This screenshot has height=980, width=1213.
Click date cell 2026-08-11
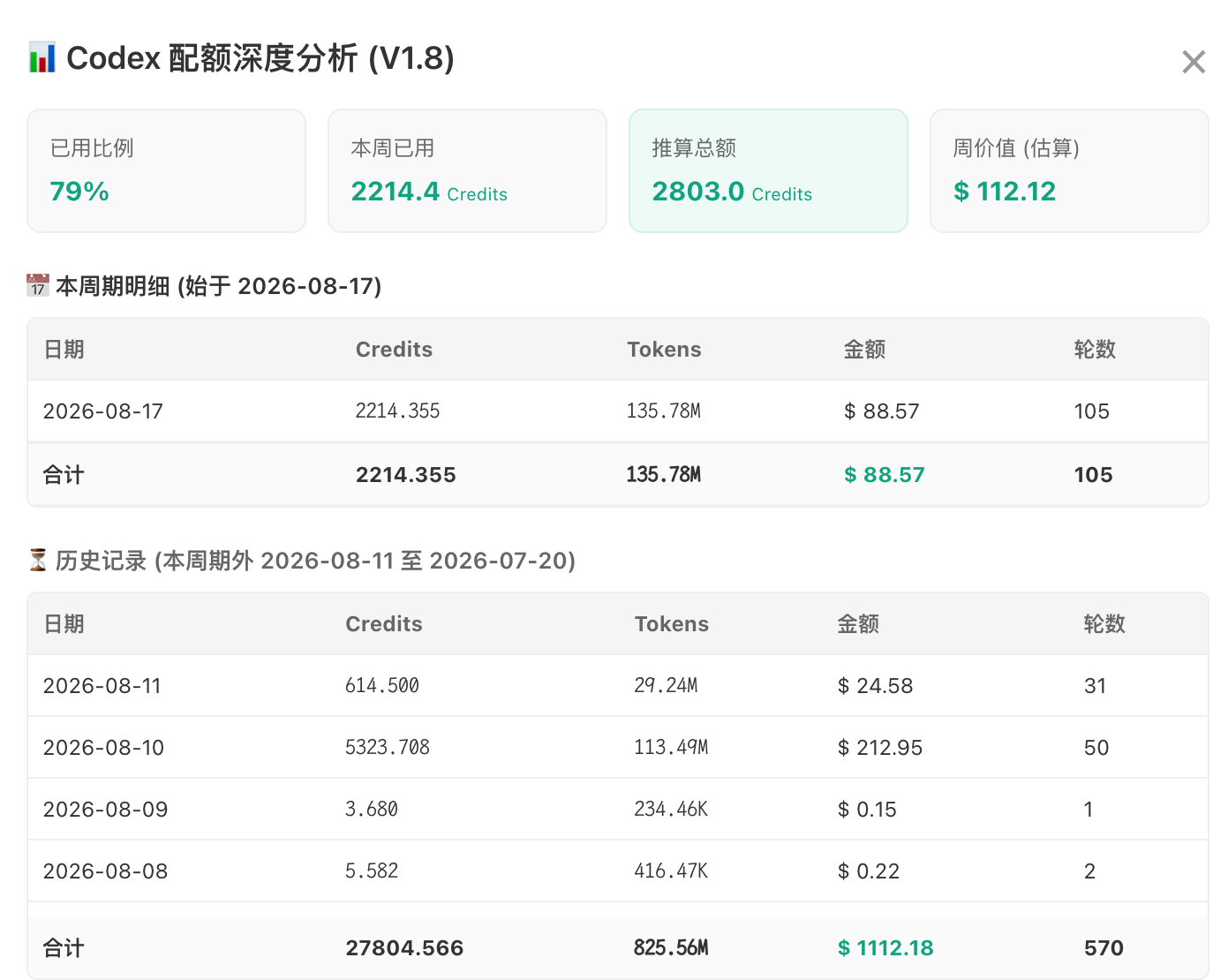[102, 686]
